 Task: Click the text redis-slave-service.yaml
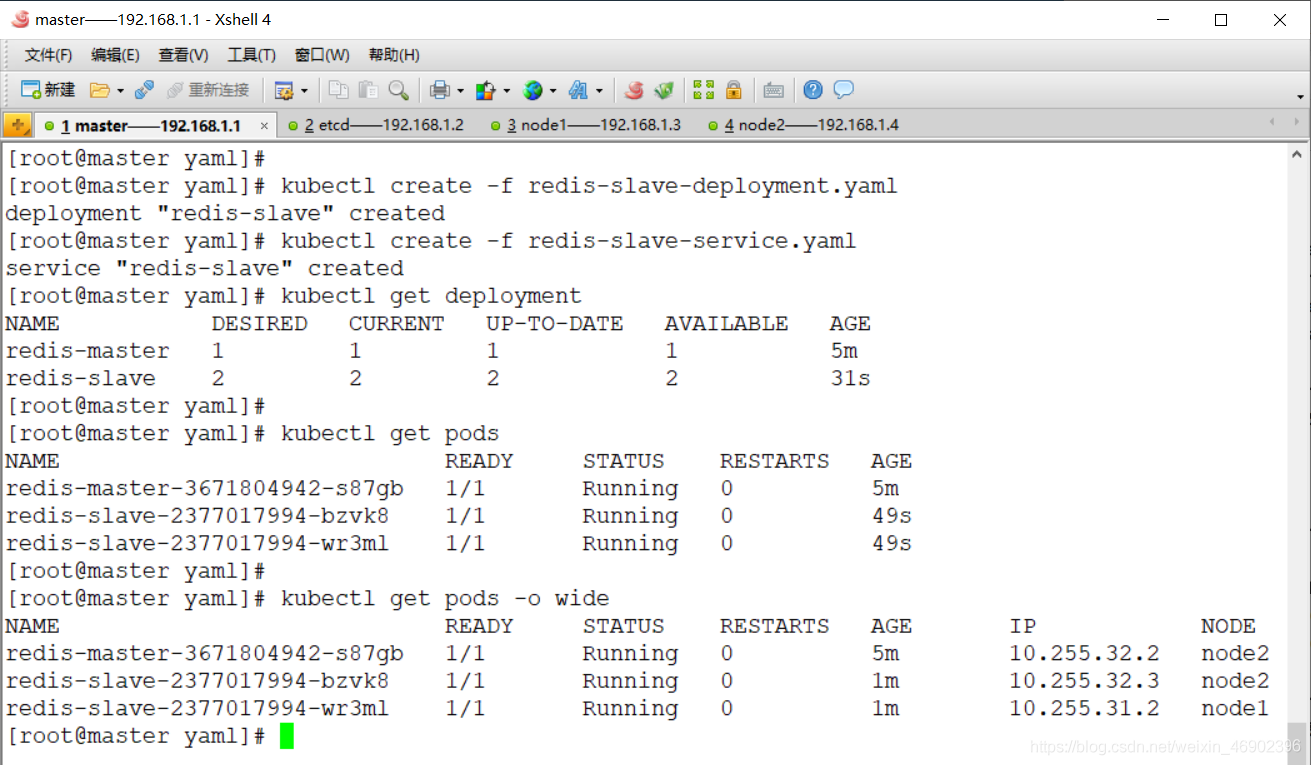(x=692, y=241)
